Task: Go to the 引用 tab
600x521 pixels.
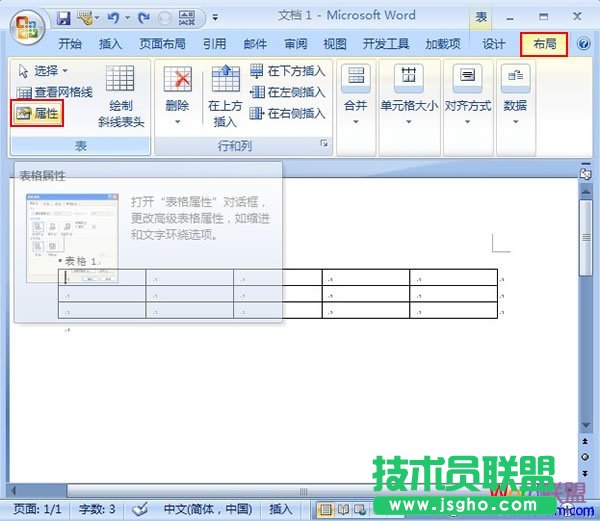Action: pos(215,44)
